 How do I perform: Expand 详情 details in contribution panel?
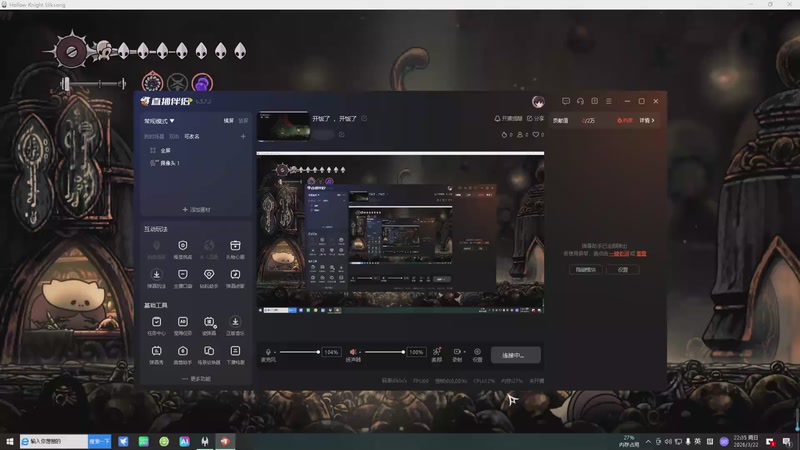pos(647,120)
